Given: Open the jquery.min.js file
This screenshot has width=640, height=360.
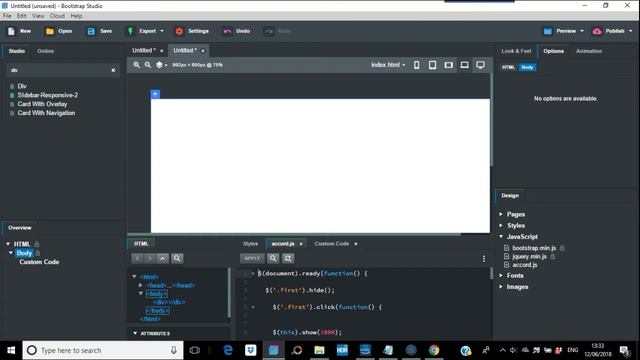Looking at the screenshot, I should [x=529, y=256].
